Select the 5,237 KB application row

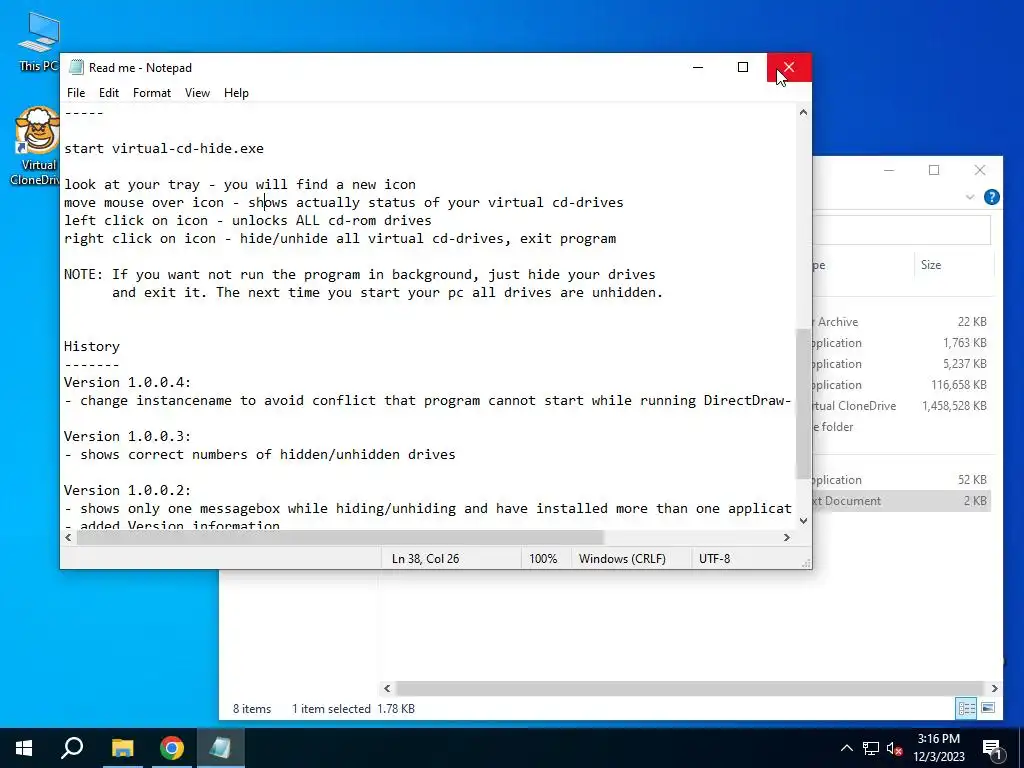click(x=902, y=364)
